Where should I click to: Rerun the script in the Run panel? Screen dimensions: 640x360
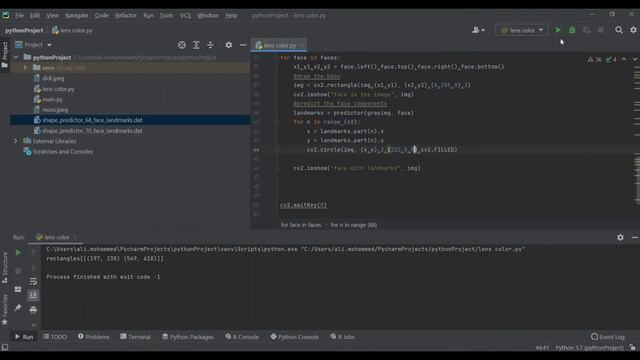pyautogui.click(x=18, y=253)
